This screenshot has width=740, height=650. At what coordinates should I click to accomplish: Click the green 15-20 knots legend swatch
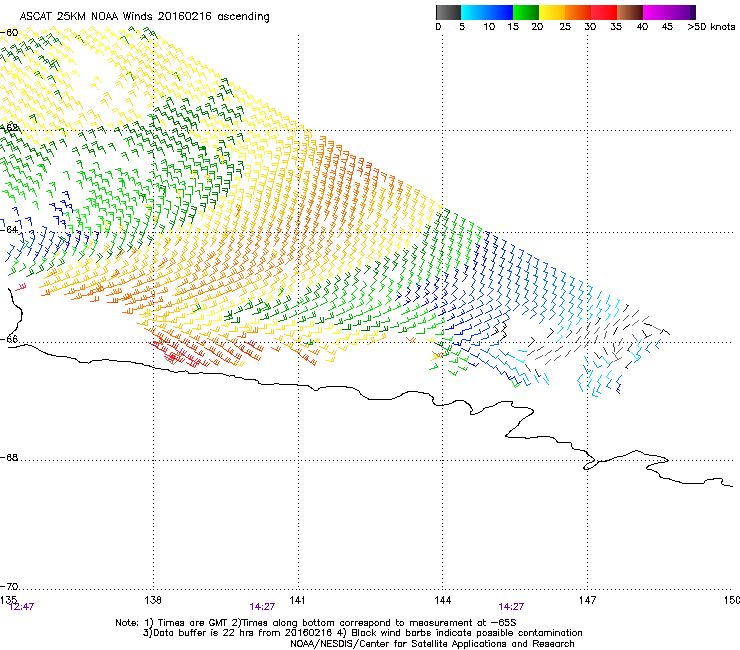(526, 12)
